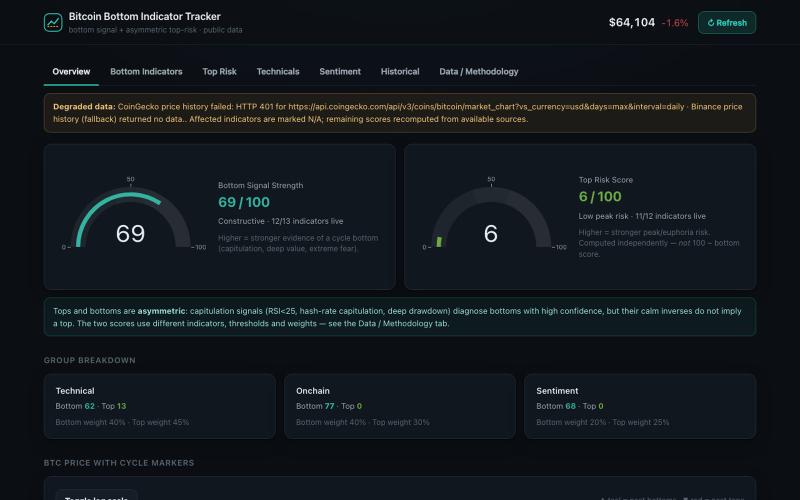
Task: Click the 69 / 100 score text
Action: tap(244, 202)
